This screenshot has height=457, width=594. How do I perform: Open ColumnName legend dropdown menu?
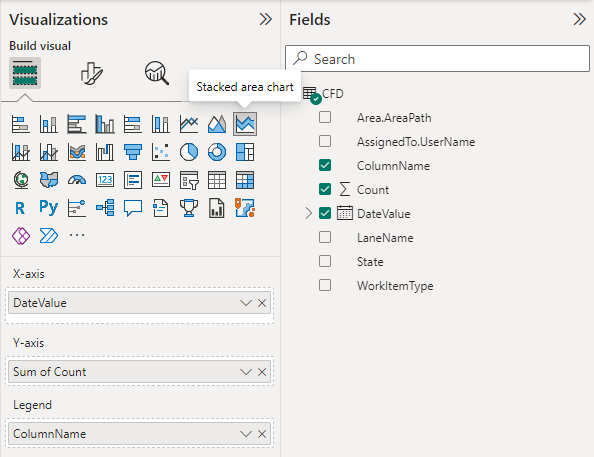[245, 434]
